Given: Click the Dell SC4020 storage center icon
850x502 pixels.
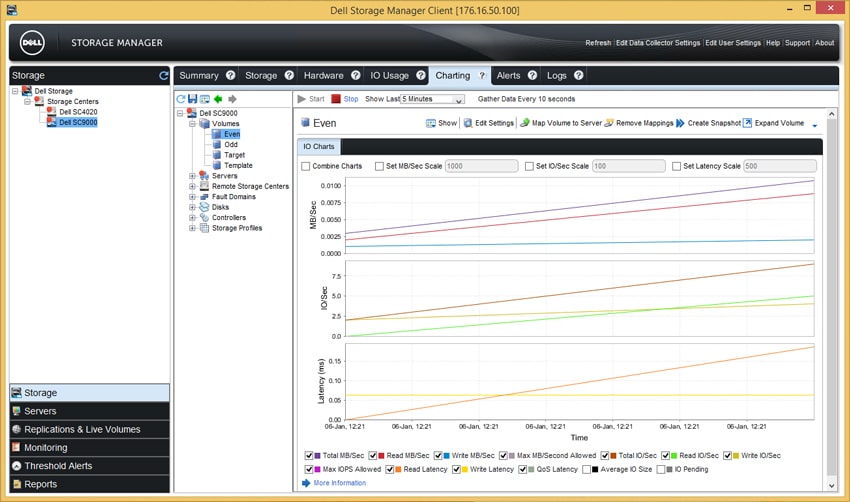Looking at the screenshot, I should [51, 112].
